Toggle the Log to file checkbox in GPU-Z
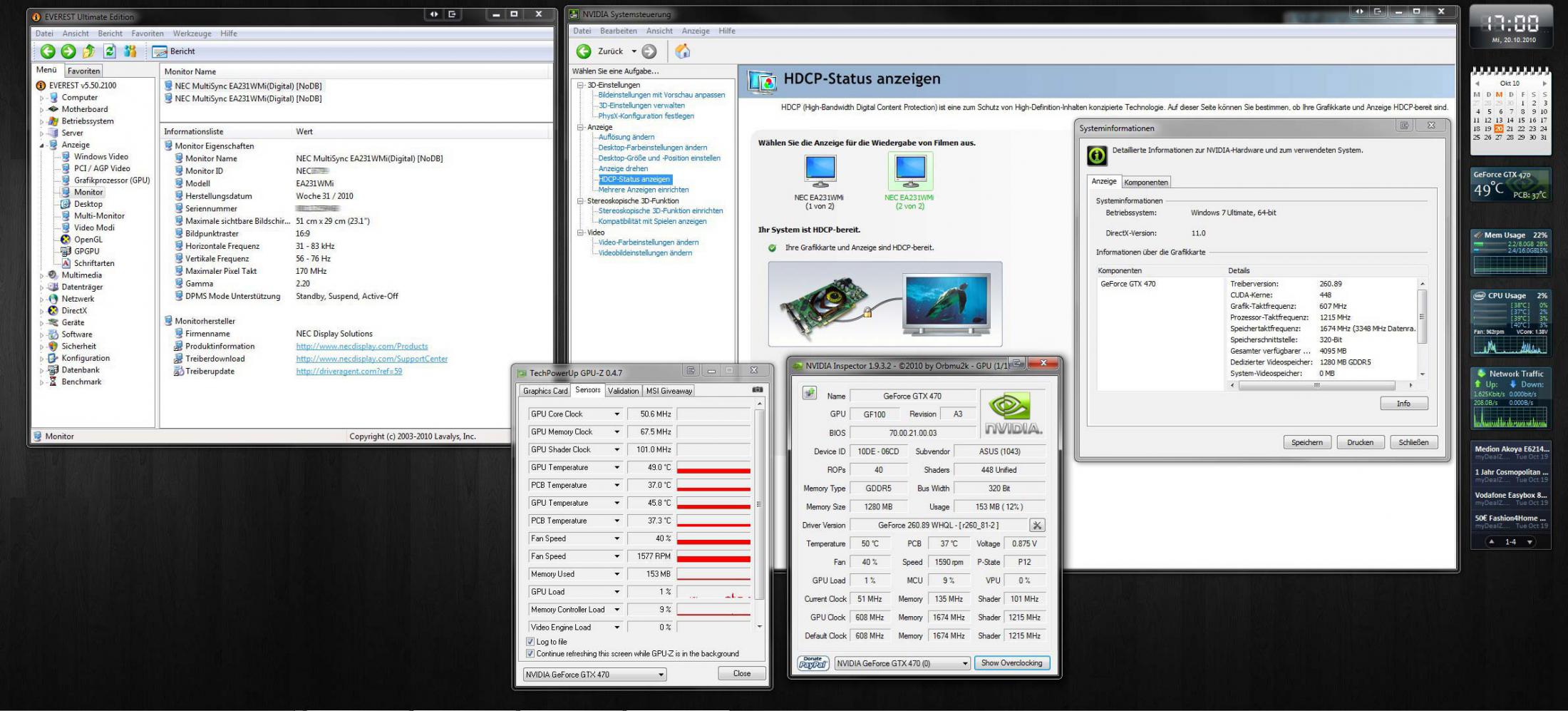This screenshot has width=1568, height=711. pos(530,642)
